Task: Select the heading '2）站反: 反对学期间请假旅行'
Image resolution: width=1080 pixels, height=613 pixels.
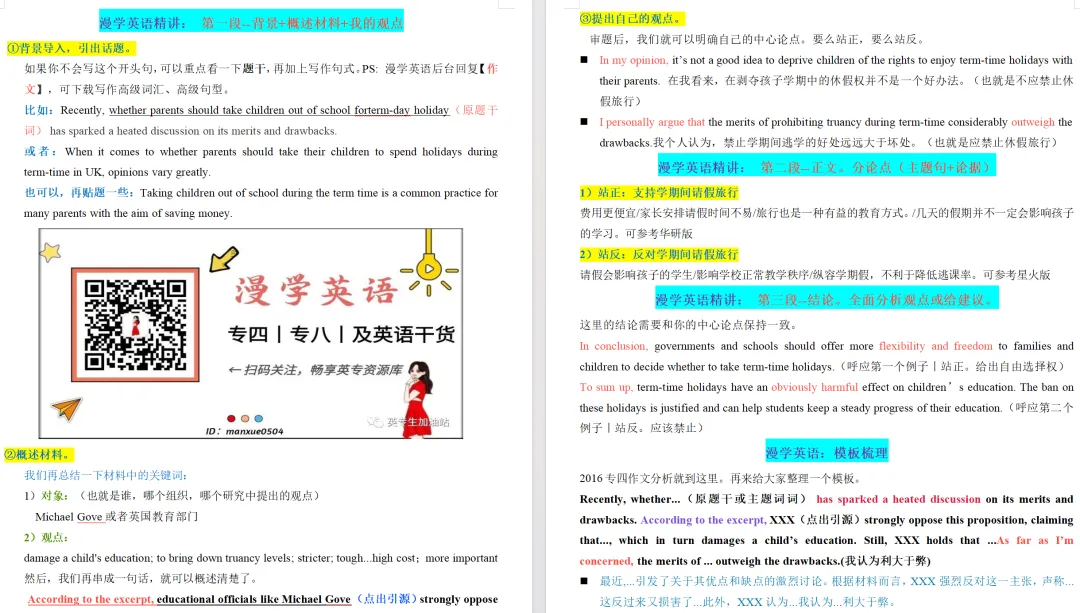Action: (x=658, y=254)
